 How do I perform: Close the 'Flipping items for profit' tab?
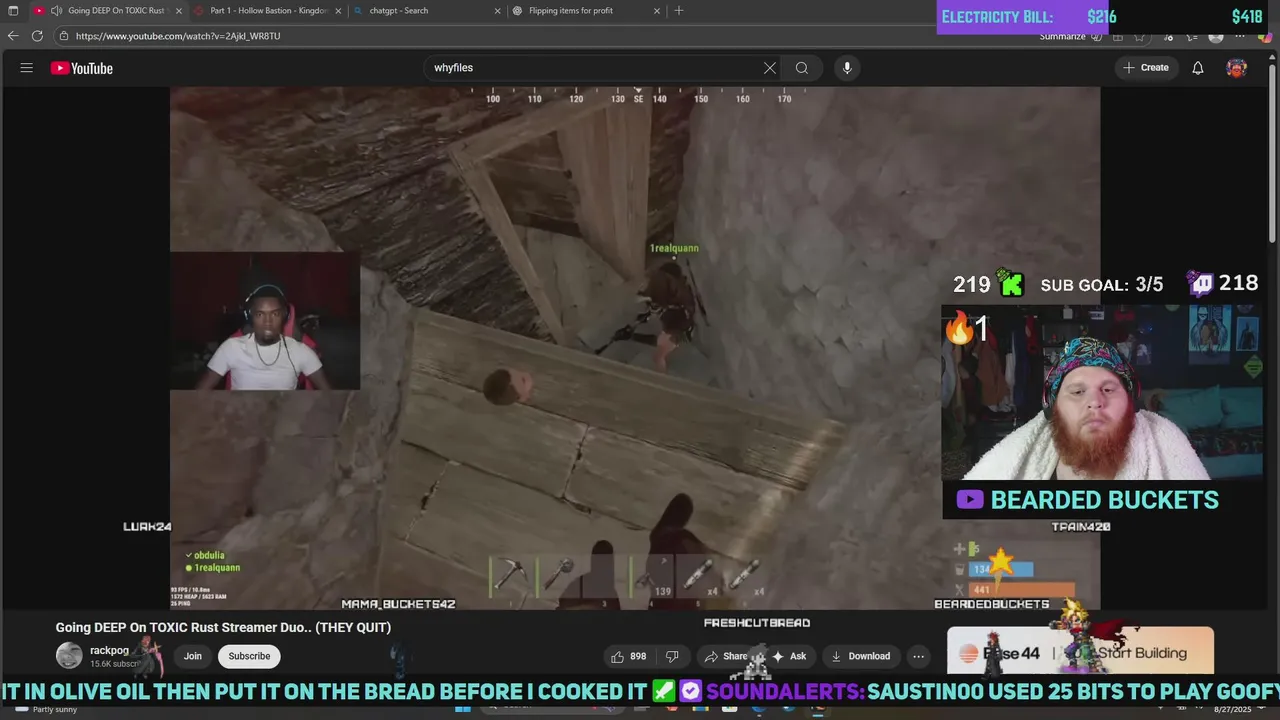(657, 11)
